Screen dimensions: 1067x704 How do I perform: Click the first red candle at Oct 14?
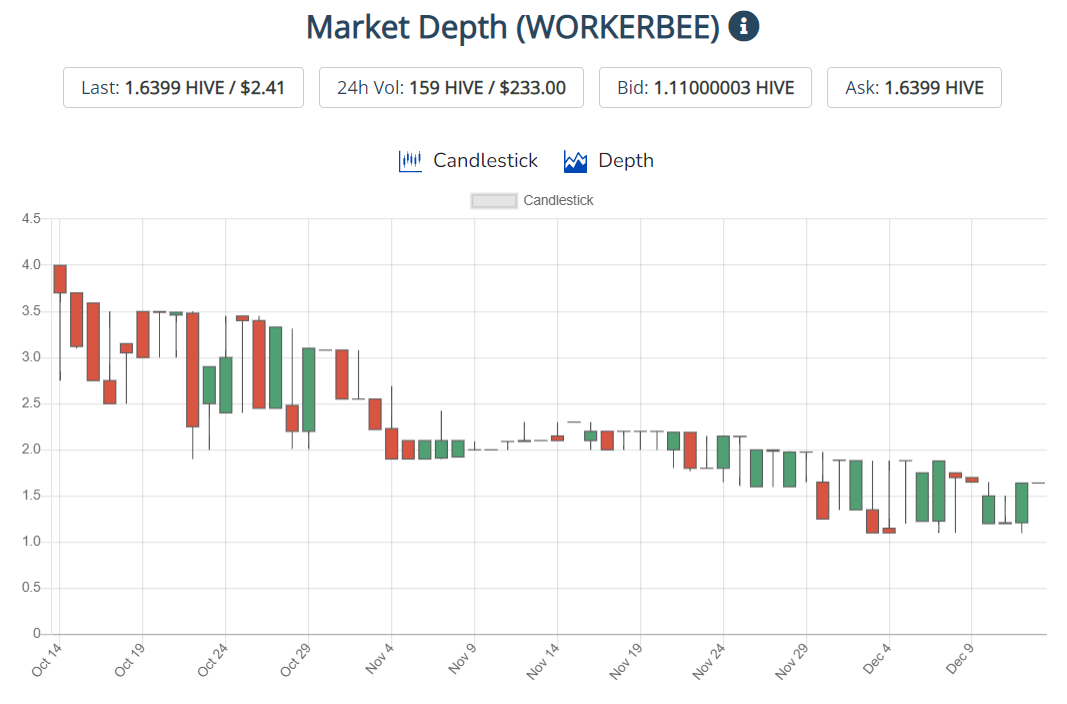[60, 279]
